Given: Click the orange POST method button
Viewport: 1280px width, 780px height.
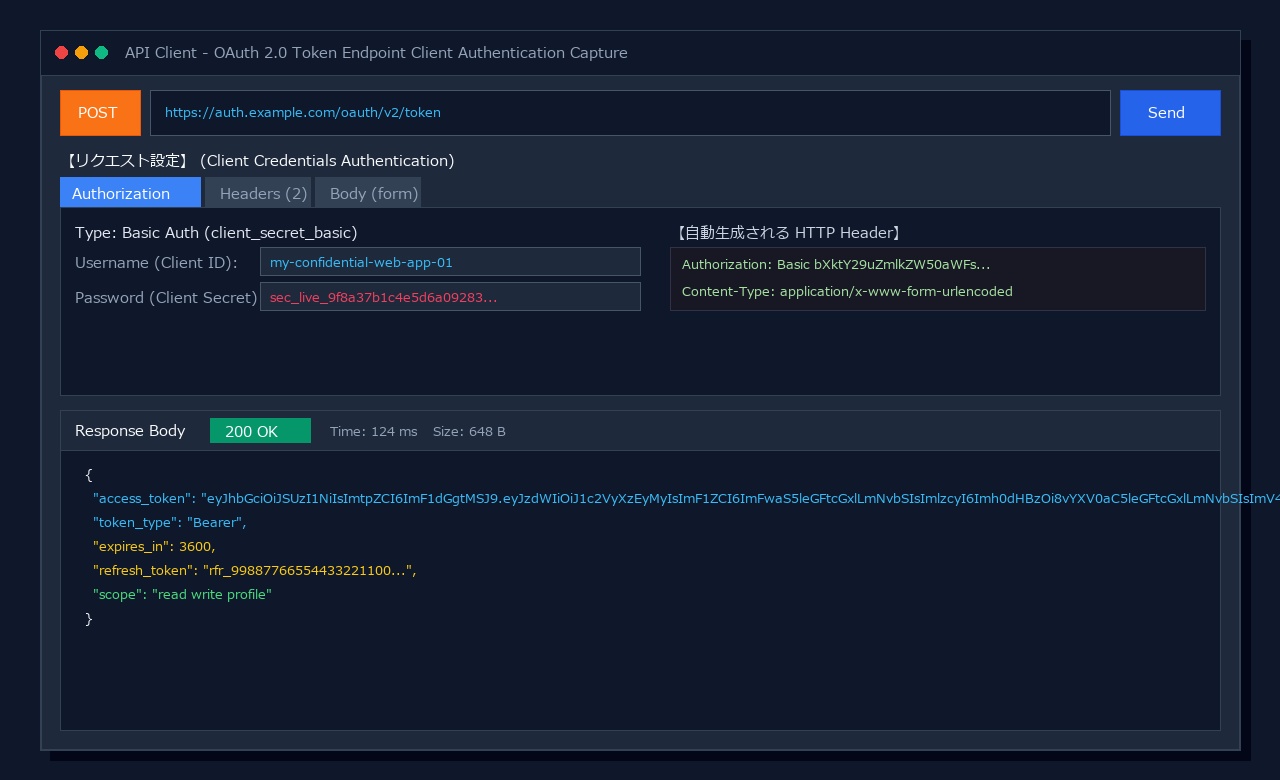Looking at the screenshot, I should tap(100, 113).
